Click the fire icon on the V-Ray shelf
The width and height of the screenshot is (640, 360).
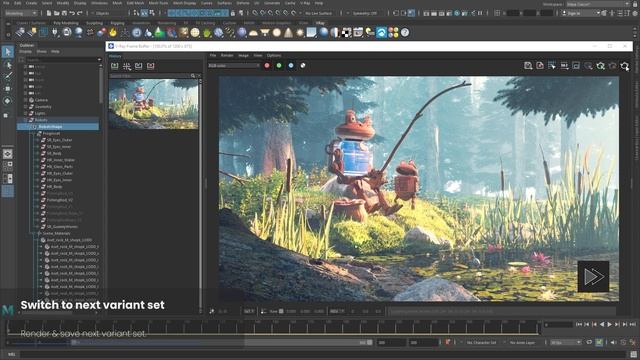(113, 32)
